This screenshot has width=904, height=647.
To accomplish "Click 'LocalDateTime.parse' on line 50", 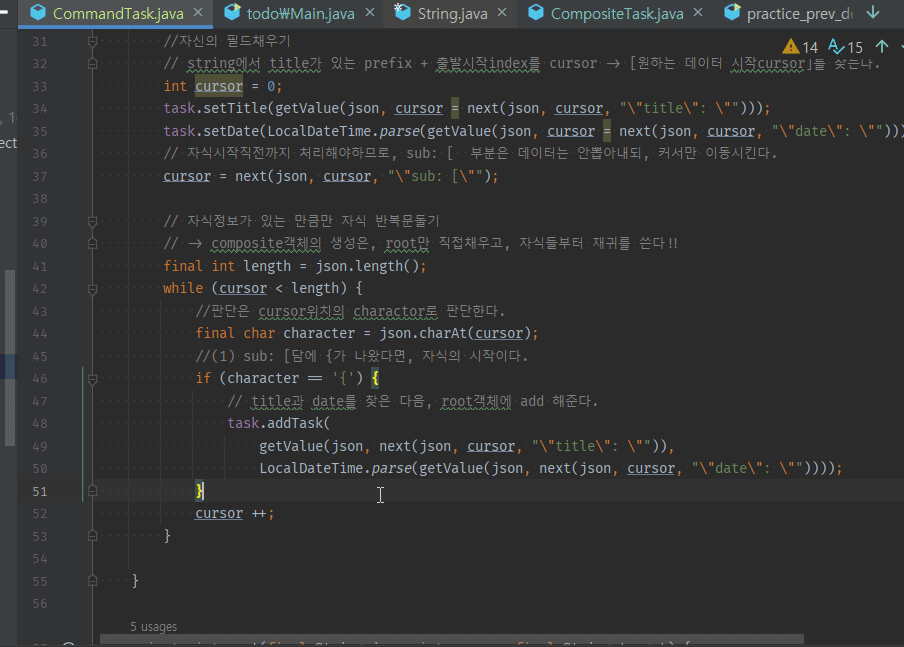I will coord(336,468).
